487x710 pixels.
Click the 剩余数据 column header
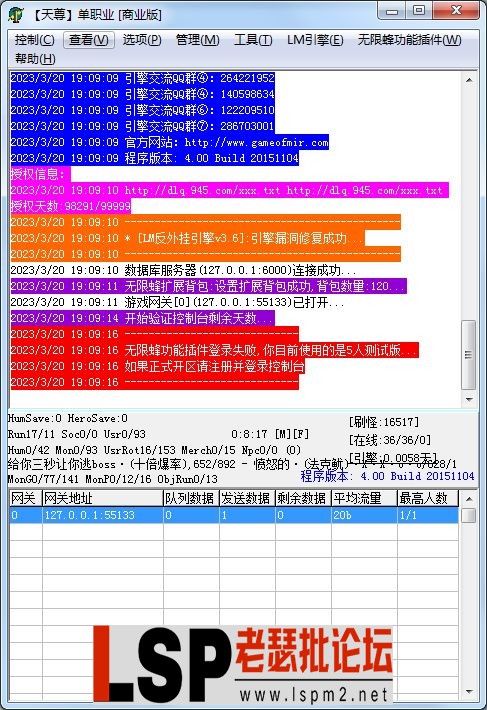(304, 499)
